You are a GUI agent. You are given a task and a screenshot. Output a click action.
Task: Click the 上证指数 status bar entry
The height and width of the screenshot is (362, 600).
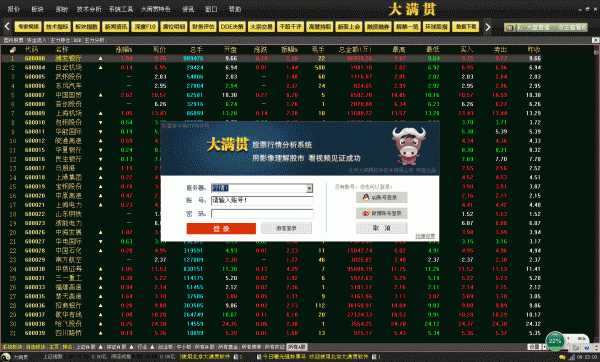52,357
